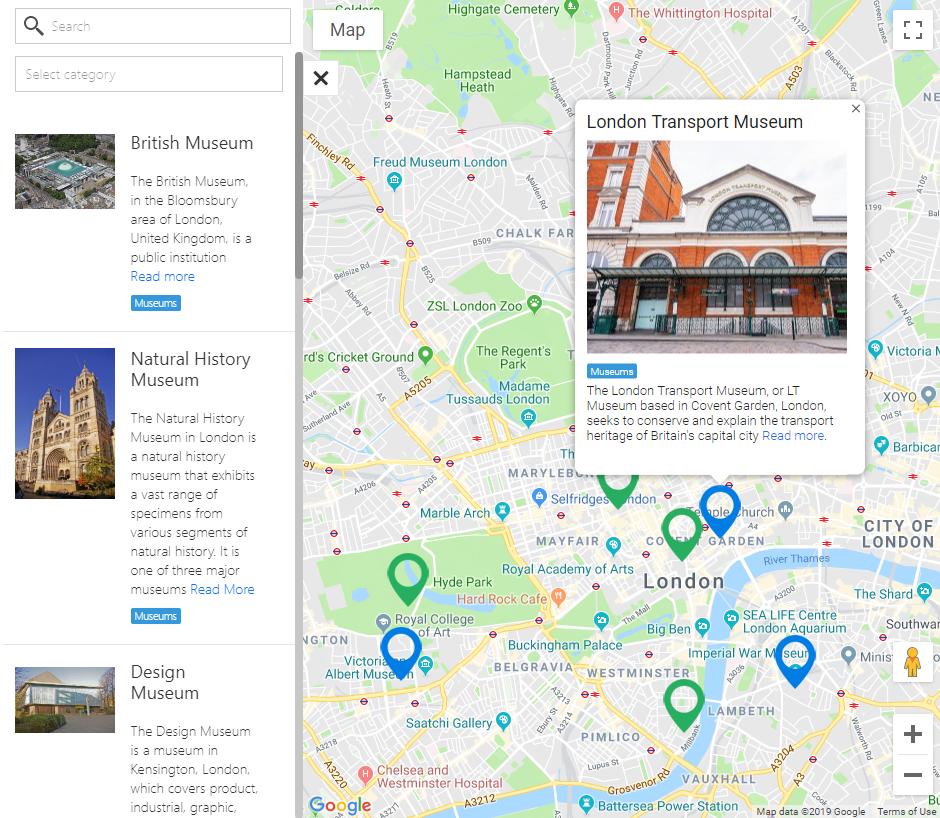This screenshot has width=940, height=818.
Task: Select the Natural History Museum title
Action: 191,369
